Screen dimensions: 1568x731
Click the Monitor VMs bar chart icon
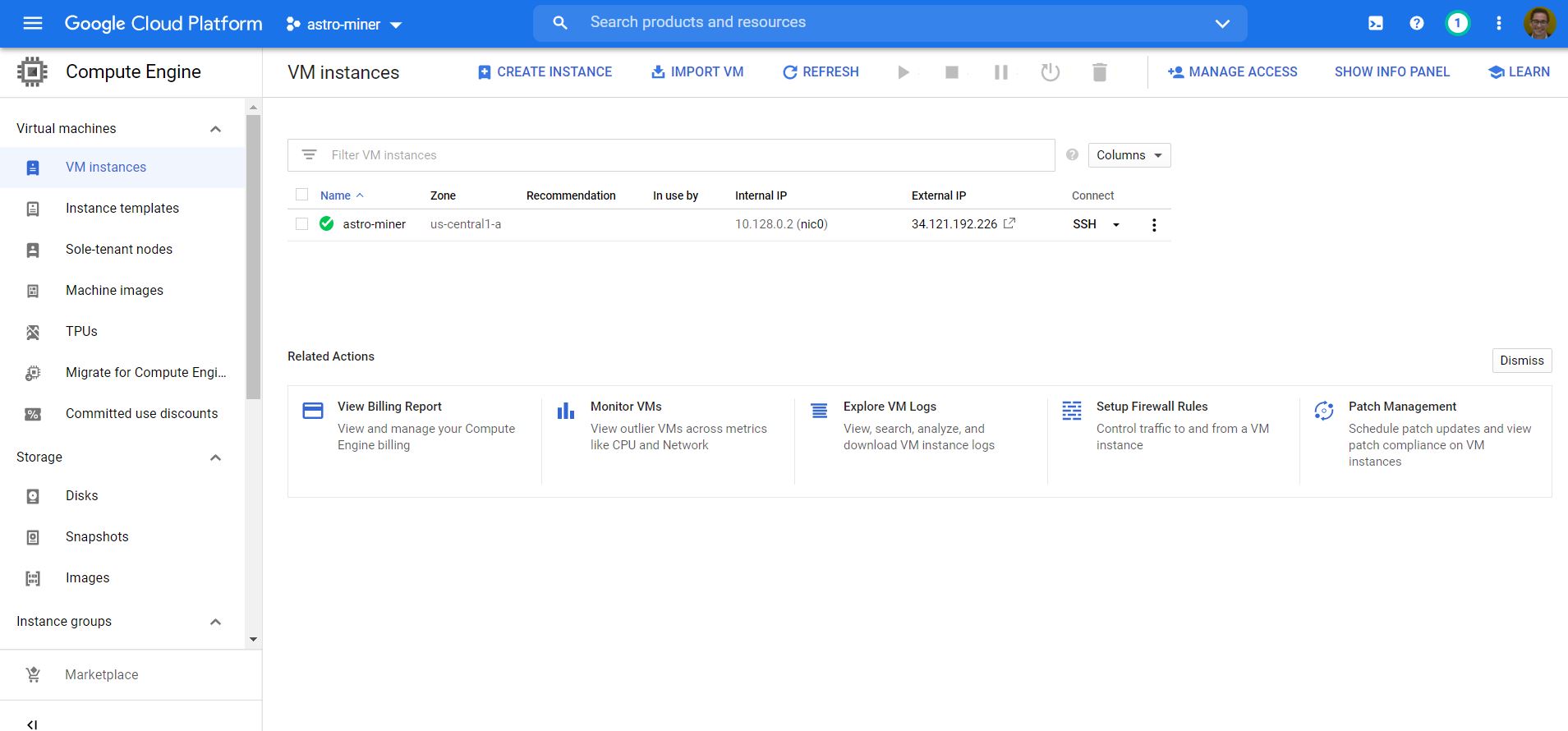[x=566, y=411]
